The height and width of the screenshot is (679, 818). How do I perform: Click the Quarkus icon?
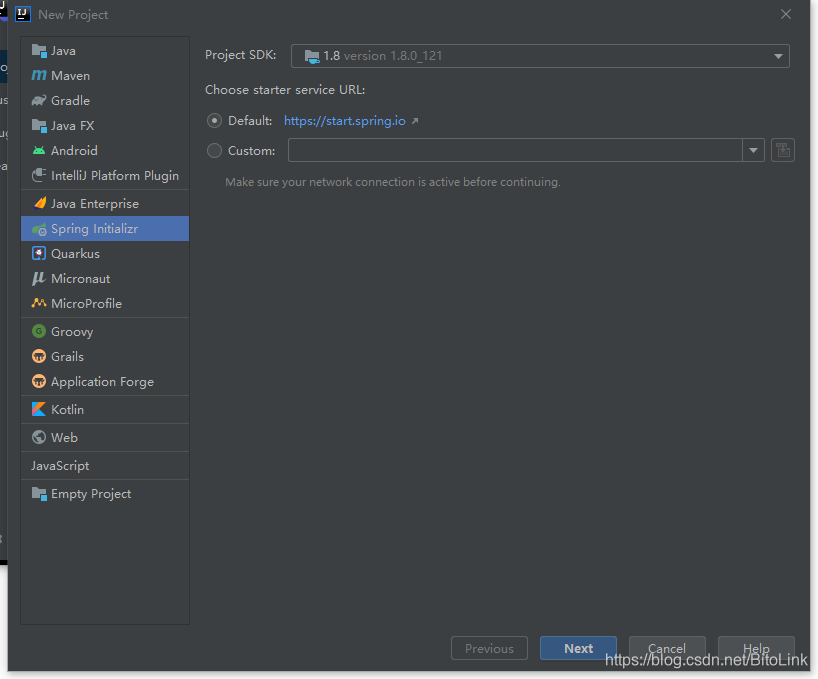[x=39, y=253]
